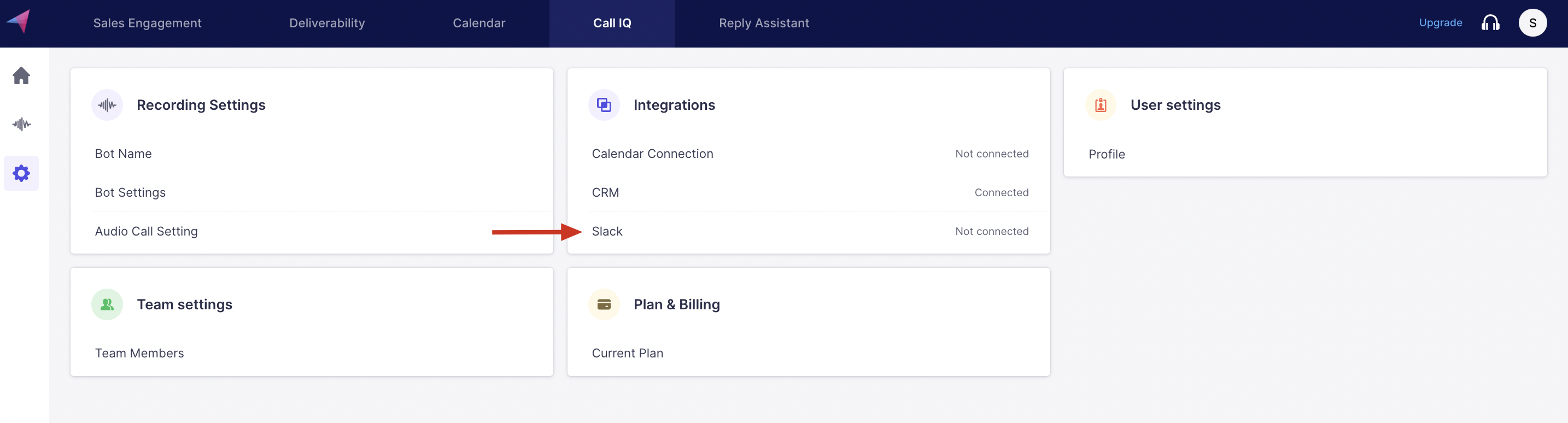Viewport: 1568px width, 423px height.
Task: Open the S user avatar menu
Action: coord(1532,23)
